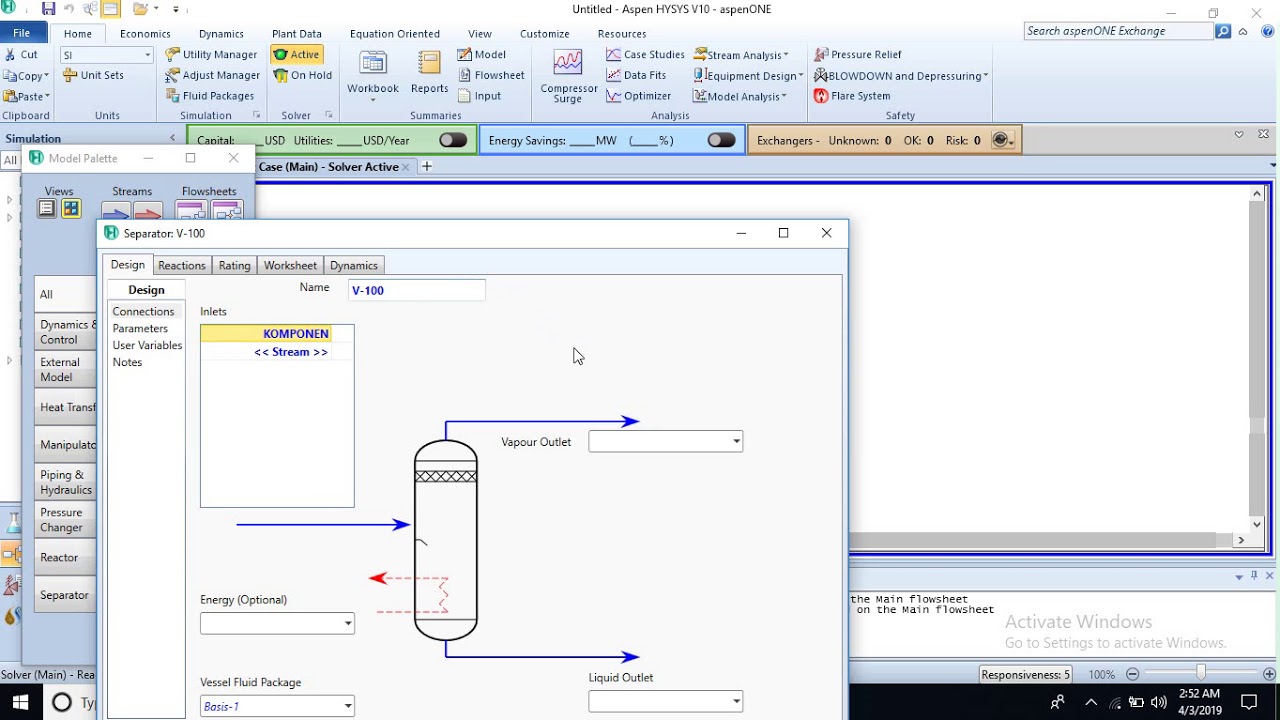Open the Liquid Outlet dropdown
Screen dimensions: 1280x720
click(x=736, y=701)
